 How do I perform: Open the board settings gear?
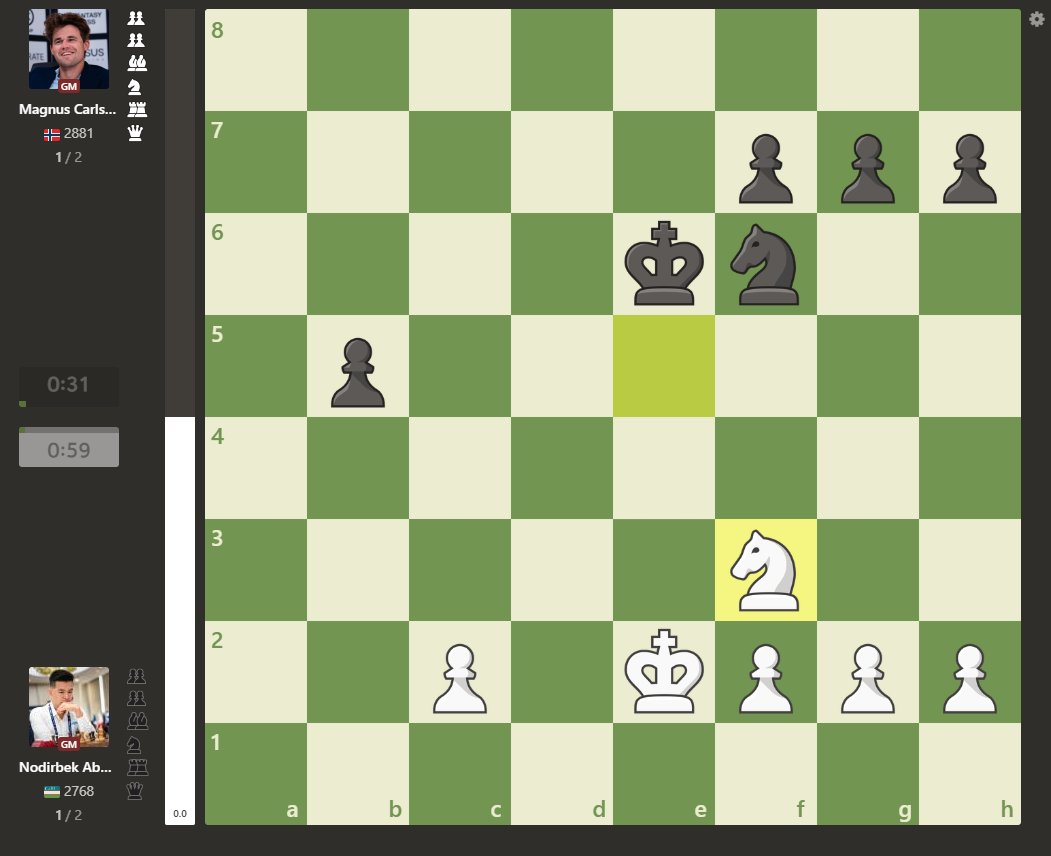tap(1035, 19)
